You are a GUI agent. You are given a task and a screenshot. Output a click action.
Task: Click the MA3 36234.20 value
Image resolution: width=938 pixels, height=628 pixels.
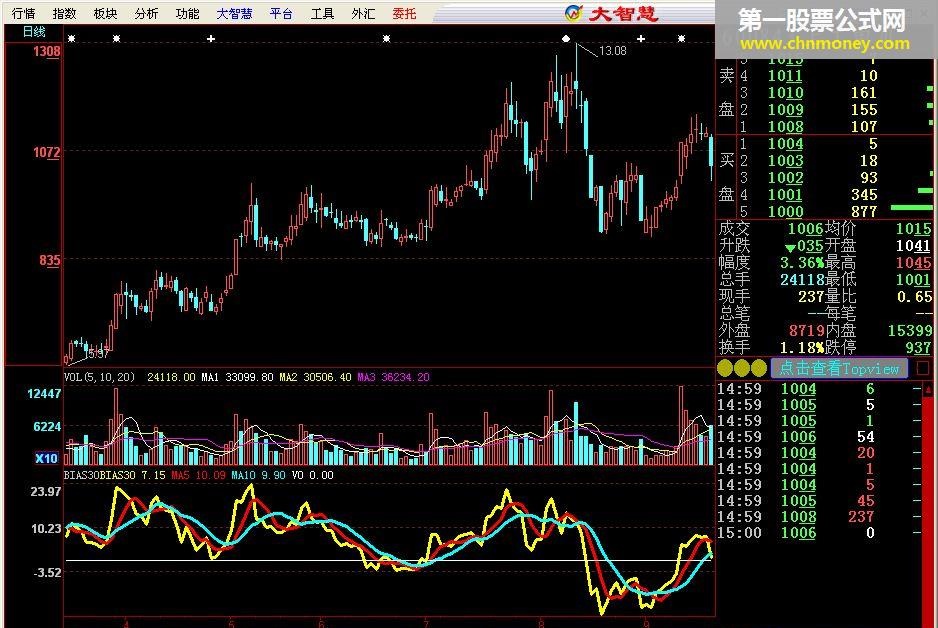(393, 377)
